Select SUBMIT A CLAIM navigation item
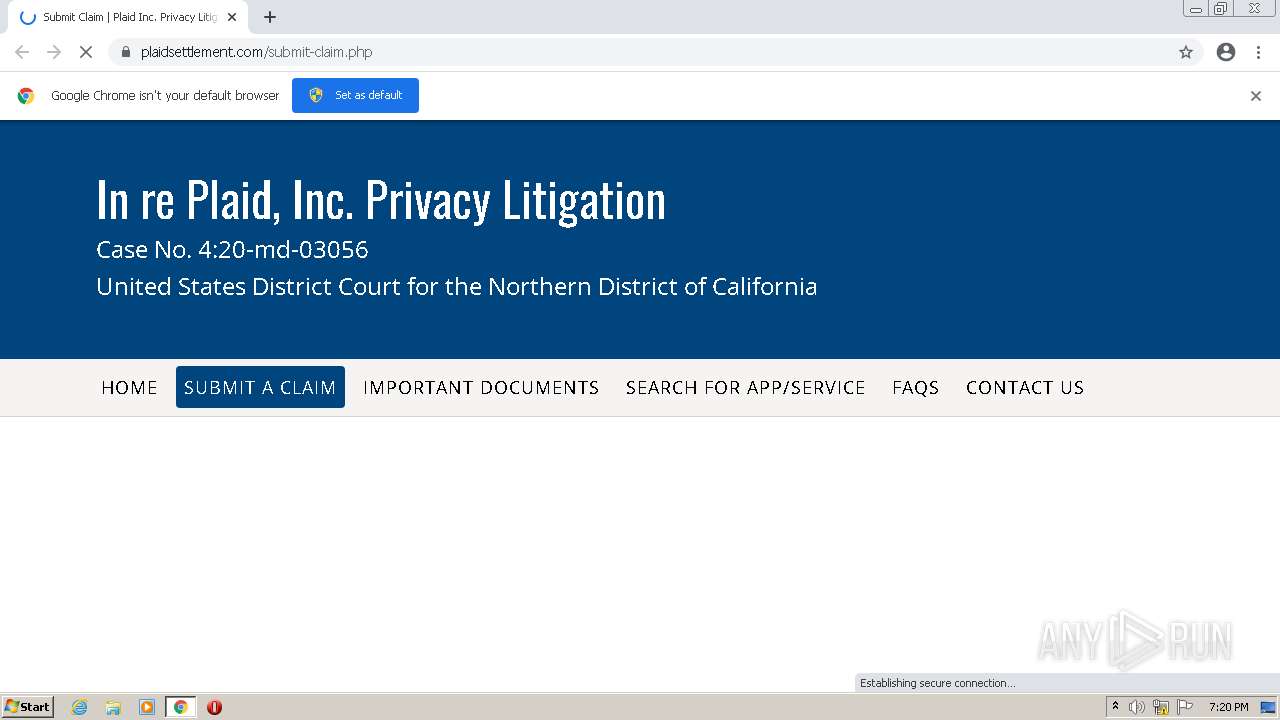The image size is (1280, 720). coord(260,387)
